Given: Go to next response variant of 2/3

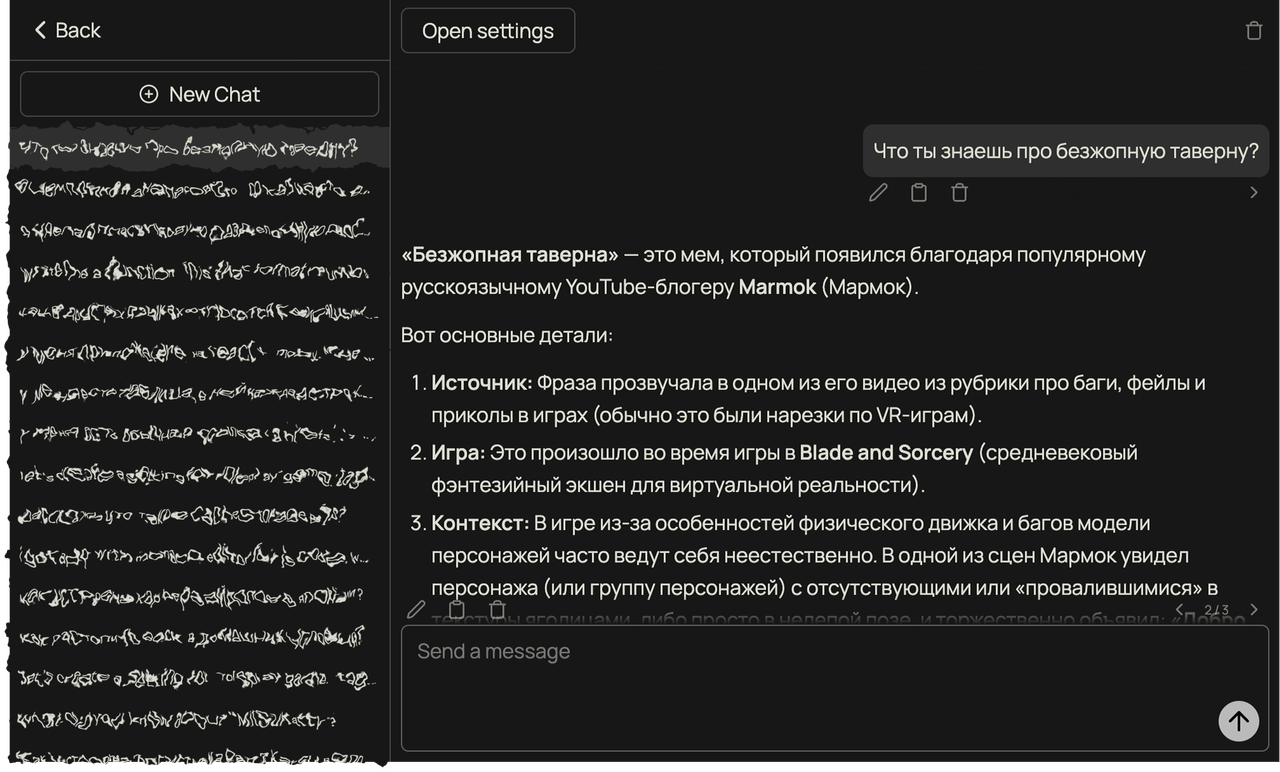Looking at the screenshot, I should (1254, 609).
